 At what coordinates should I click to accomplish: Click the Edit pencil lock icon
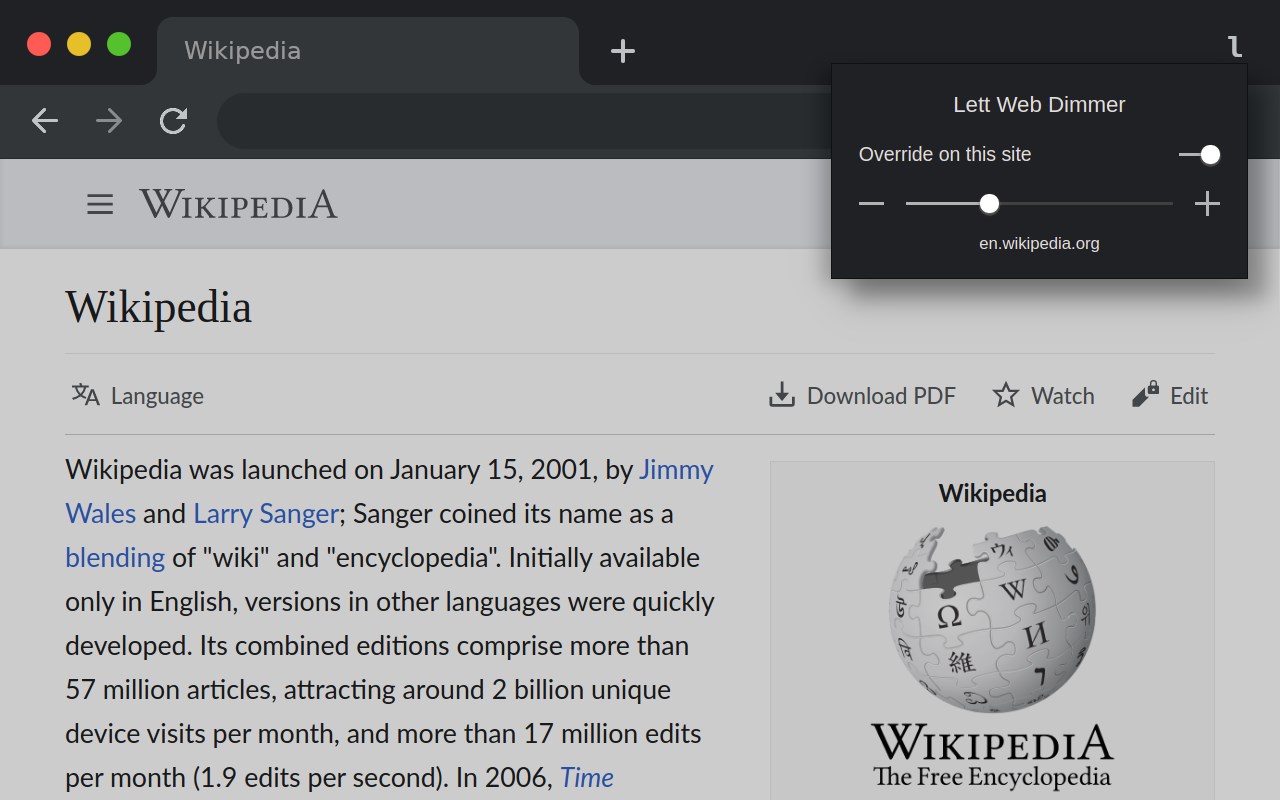click(x=1145, y=395)
